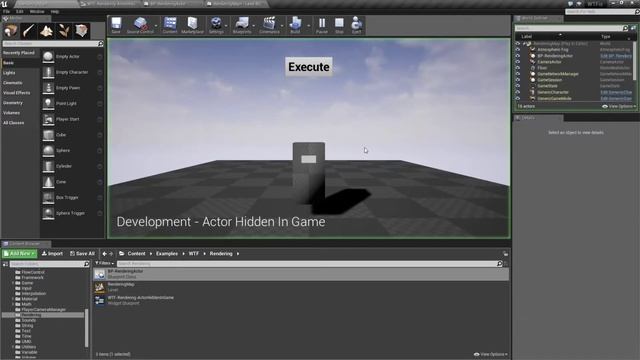The image size is (640, 360).
Task: Click the Eject toolbar icon
Action: coord(356,25)
